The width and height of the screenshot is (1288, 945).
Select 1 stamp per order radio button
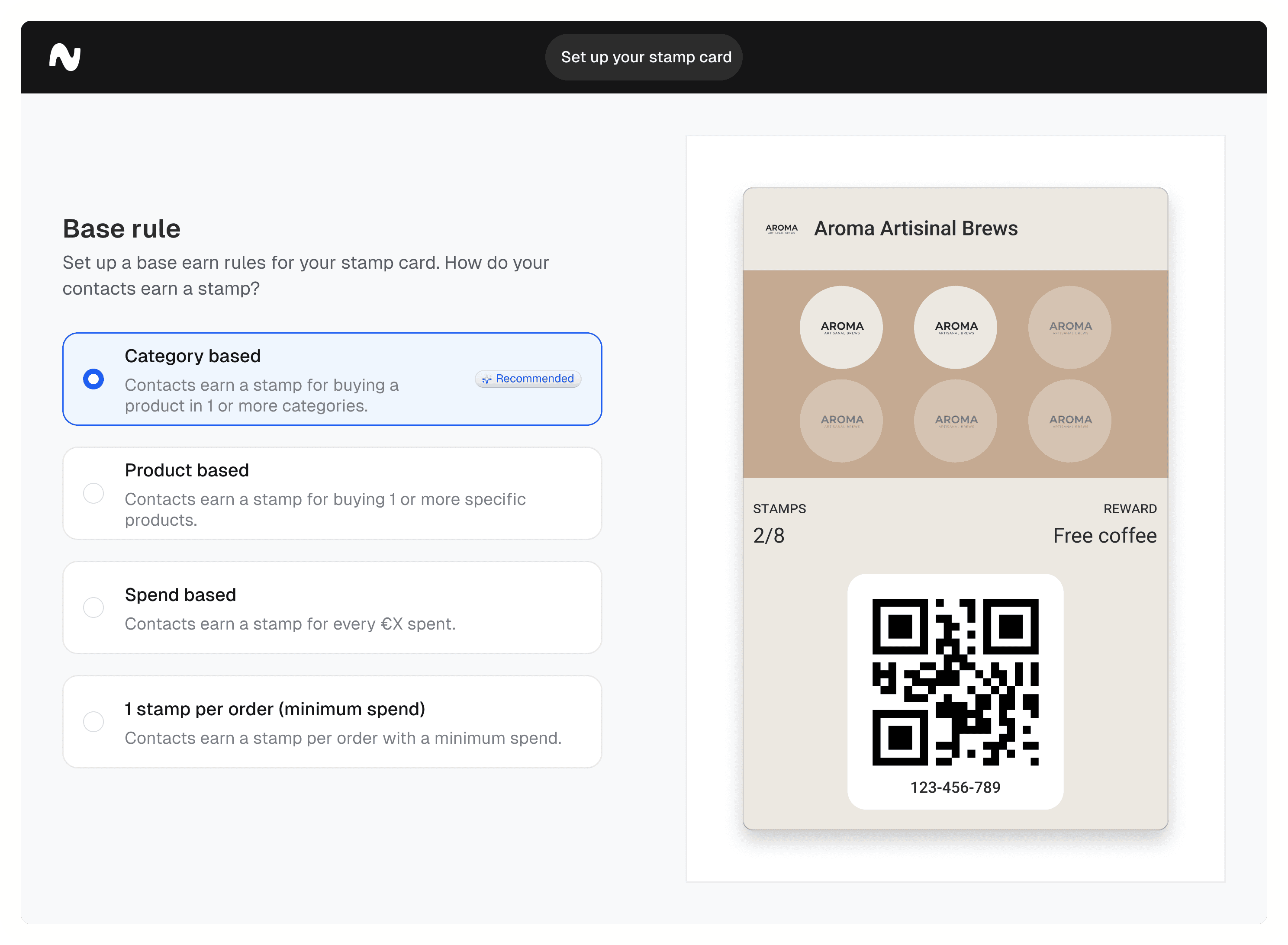click(x=93, y=721)
